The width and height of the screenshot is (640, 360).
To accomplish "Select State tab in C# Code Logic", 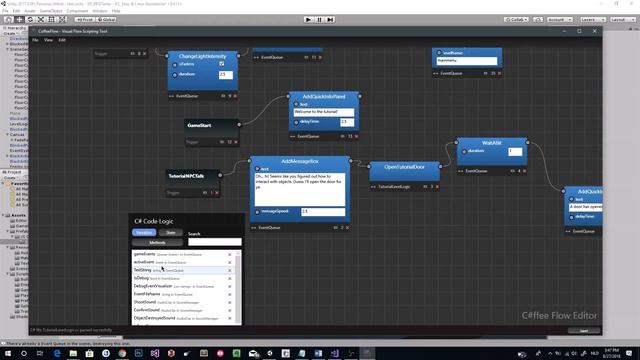I will point(171,233).
